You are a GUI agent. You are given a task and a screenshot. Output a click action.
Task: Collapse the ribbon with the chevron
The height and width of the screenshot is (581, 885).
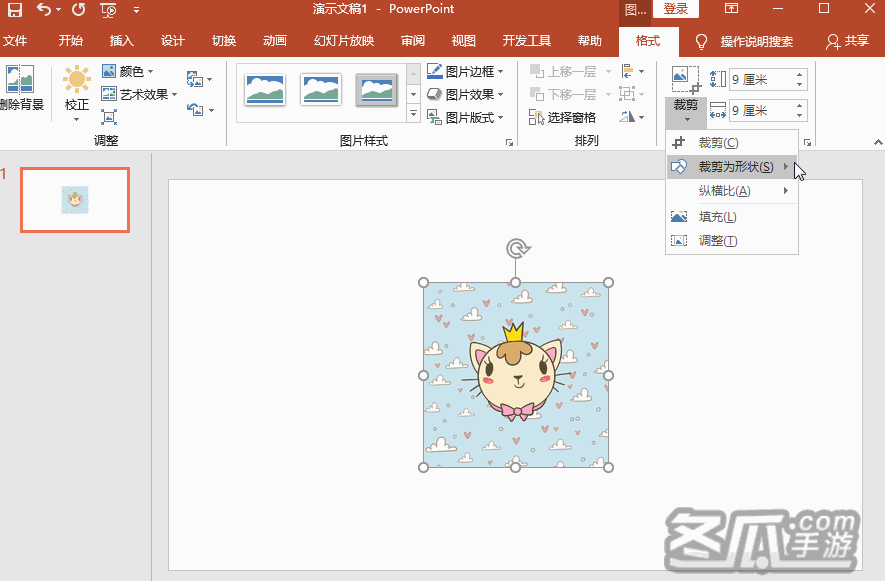pyautogui.click(x=878, y=142)
